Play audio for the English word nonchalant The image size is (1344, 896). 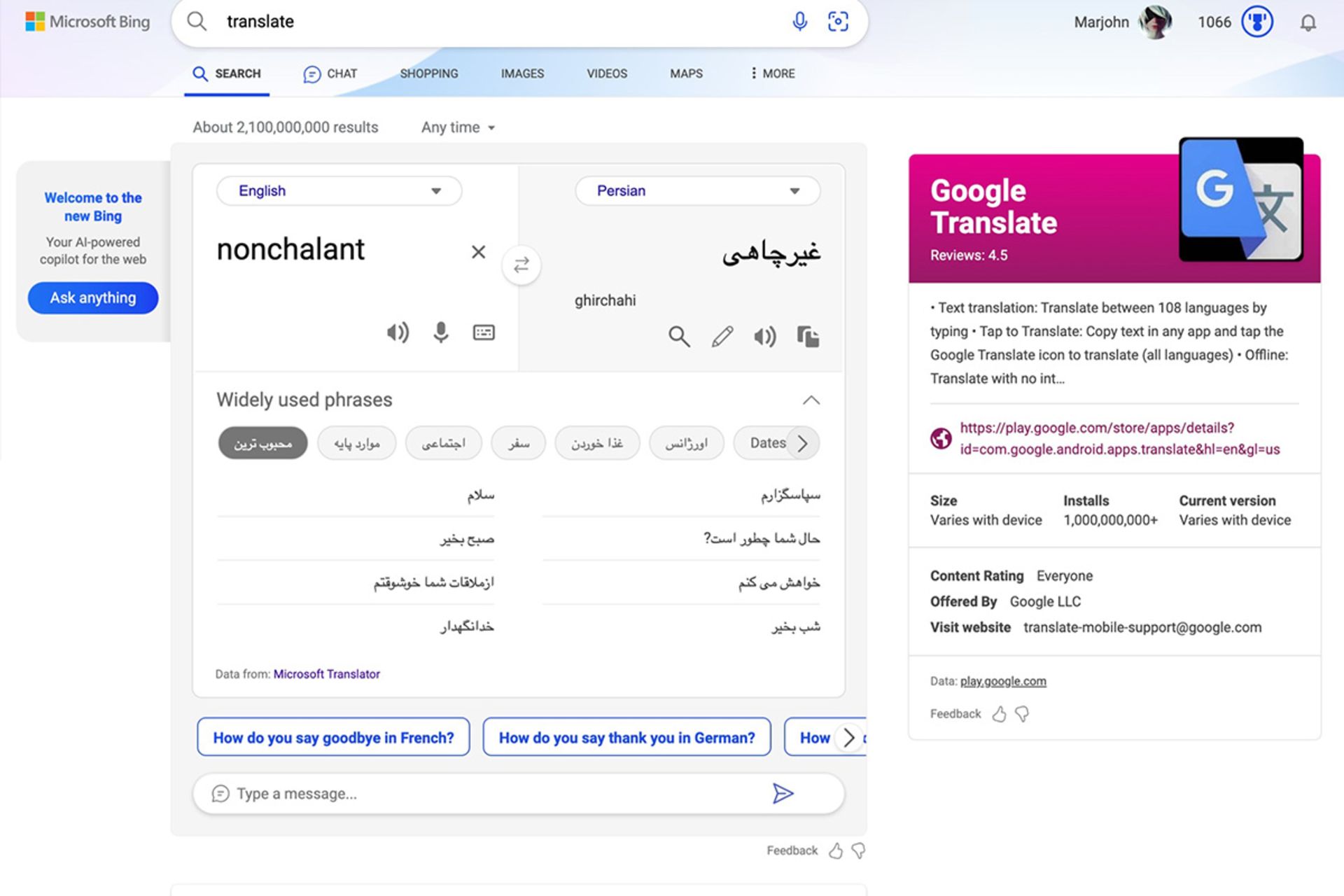pos(398,332)
